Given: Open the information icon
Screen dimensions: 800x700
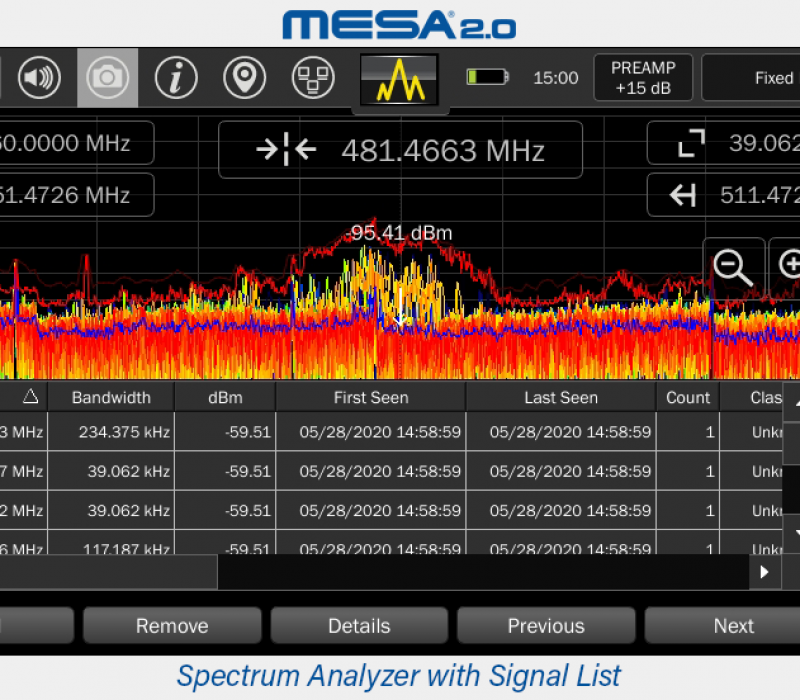Looking at the screenshot, I should (176, 78).
